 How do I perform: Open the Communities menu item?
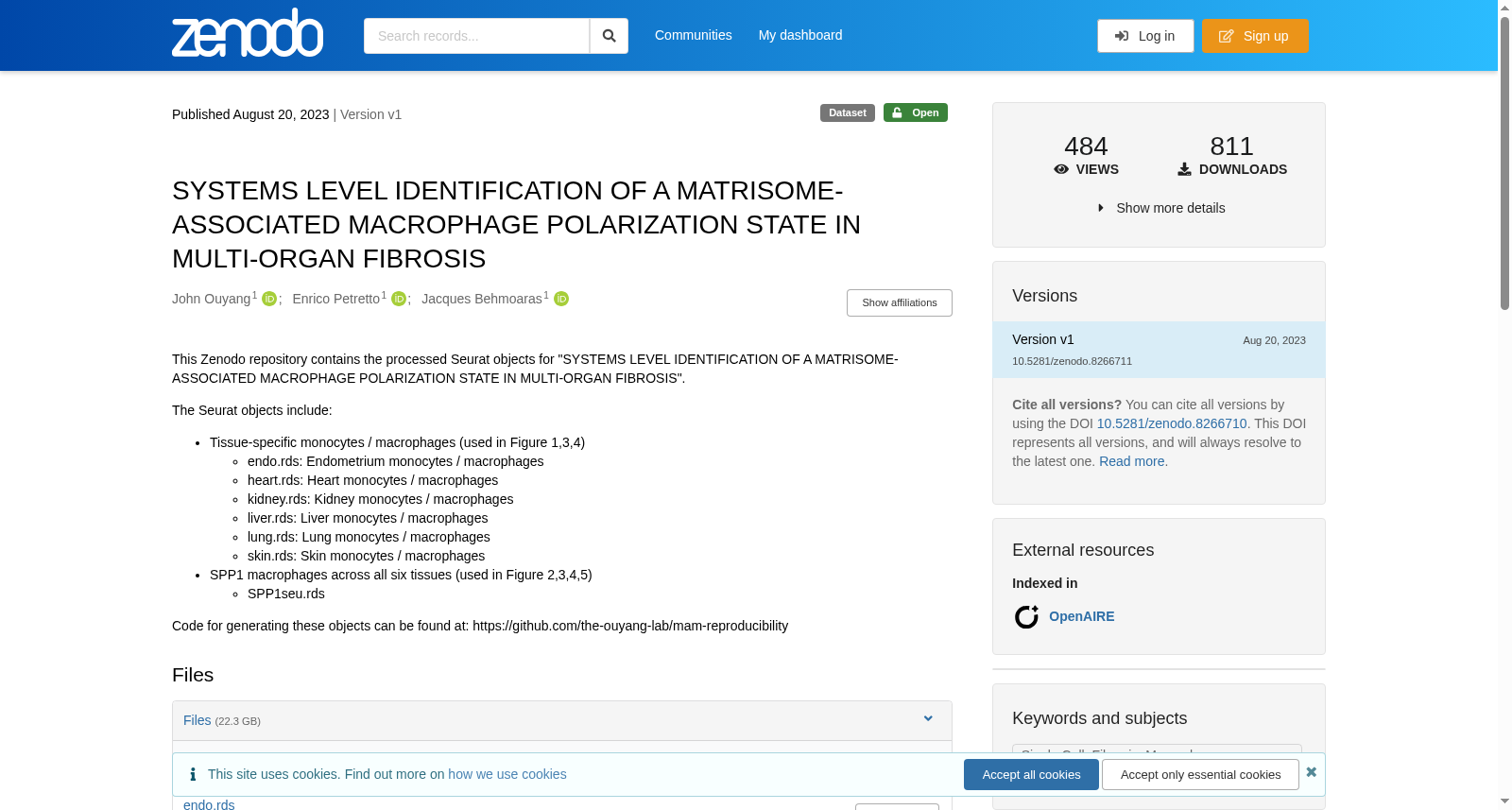(x=694, y=35)
